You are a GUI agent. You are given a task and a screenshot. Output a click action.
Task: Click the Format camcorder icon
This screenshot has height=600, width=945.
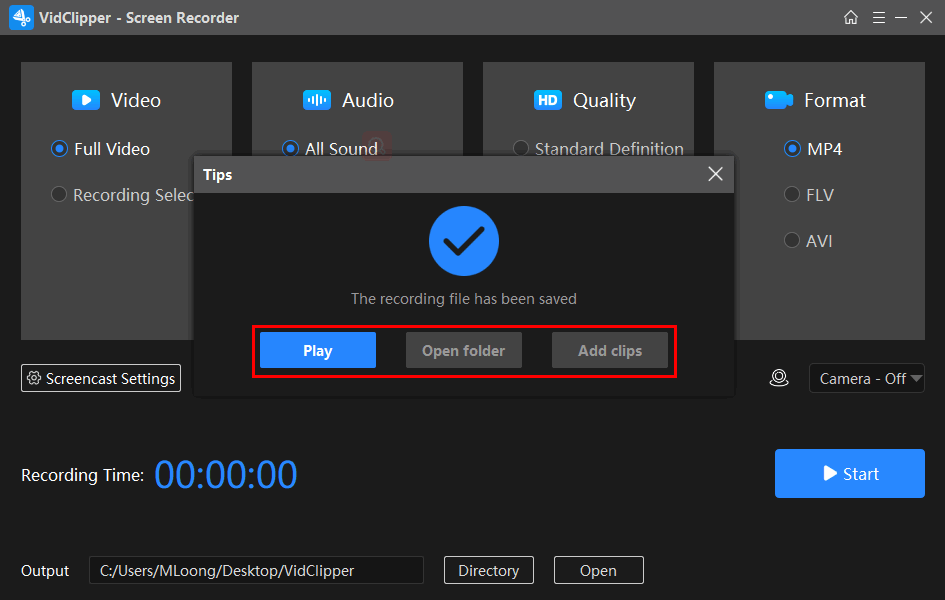[x=779, y=100]
